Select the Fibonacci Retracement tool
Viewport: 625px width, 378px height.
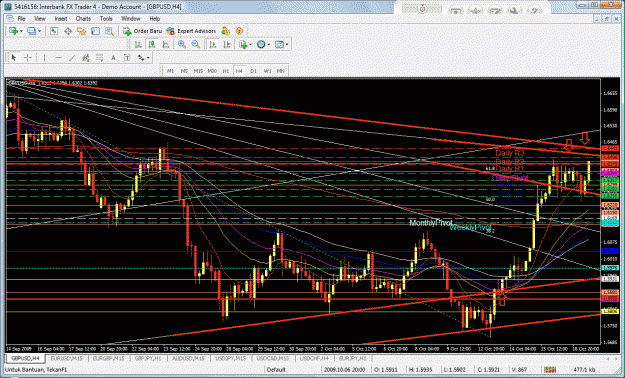click(99, 58)
